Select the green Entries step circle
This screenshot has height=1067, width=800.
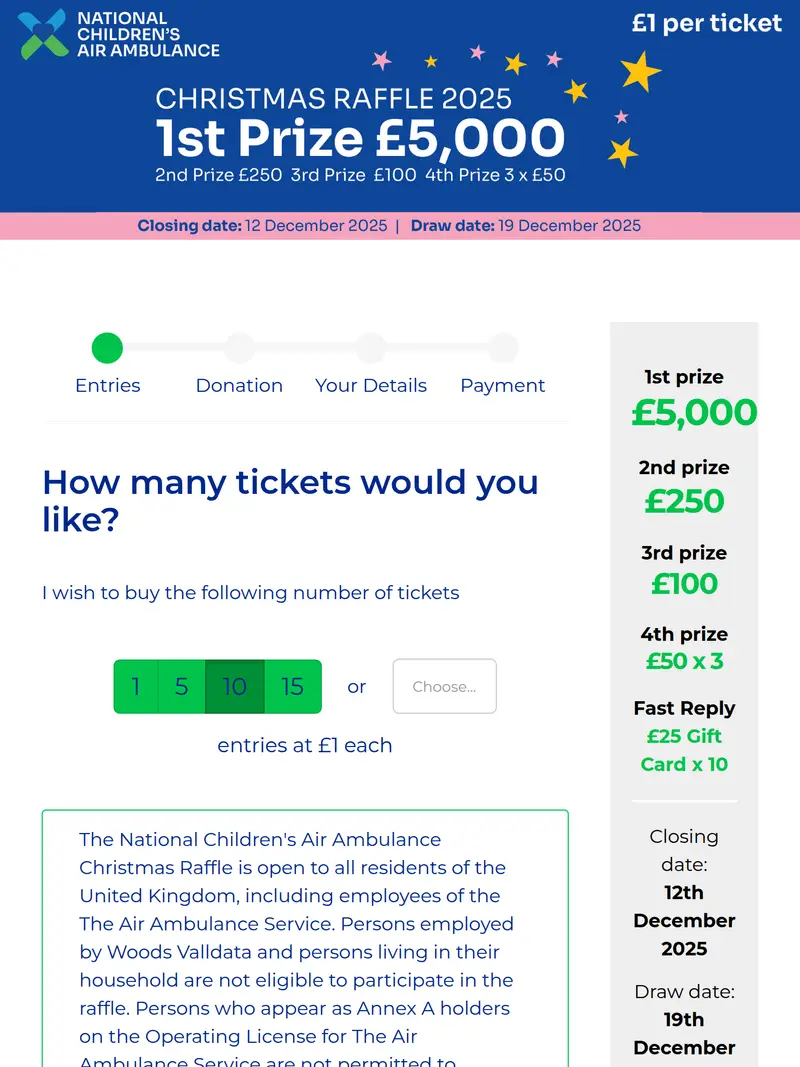coord(107,348)
